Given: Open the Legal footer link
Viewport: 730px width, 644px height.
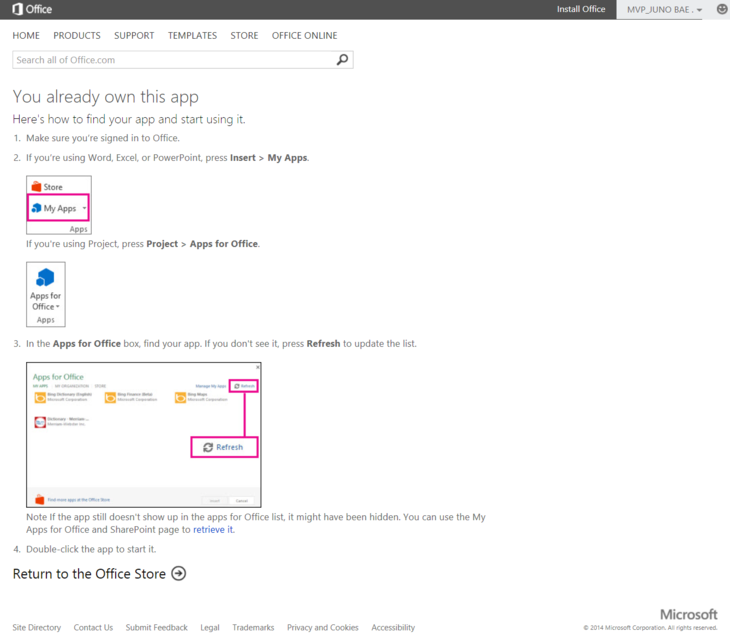Looking at the screenshot, I should tap(210, 627).
